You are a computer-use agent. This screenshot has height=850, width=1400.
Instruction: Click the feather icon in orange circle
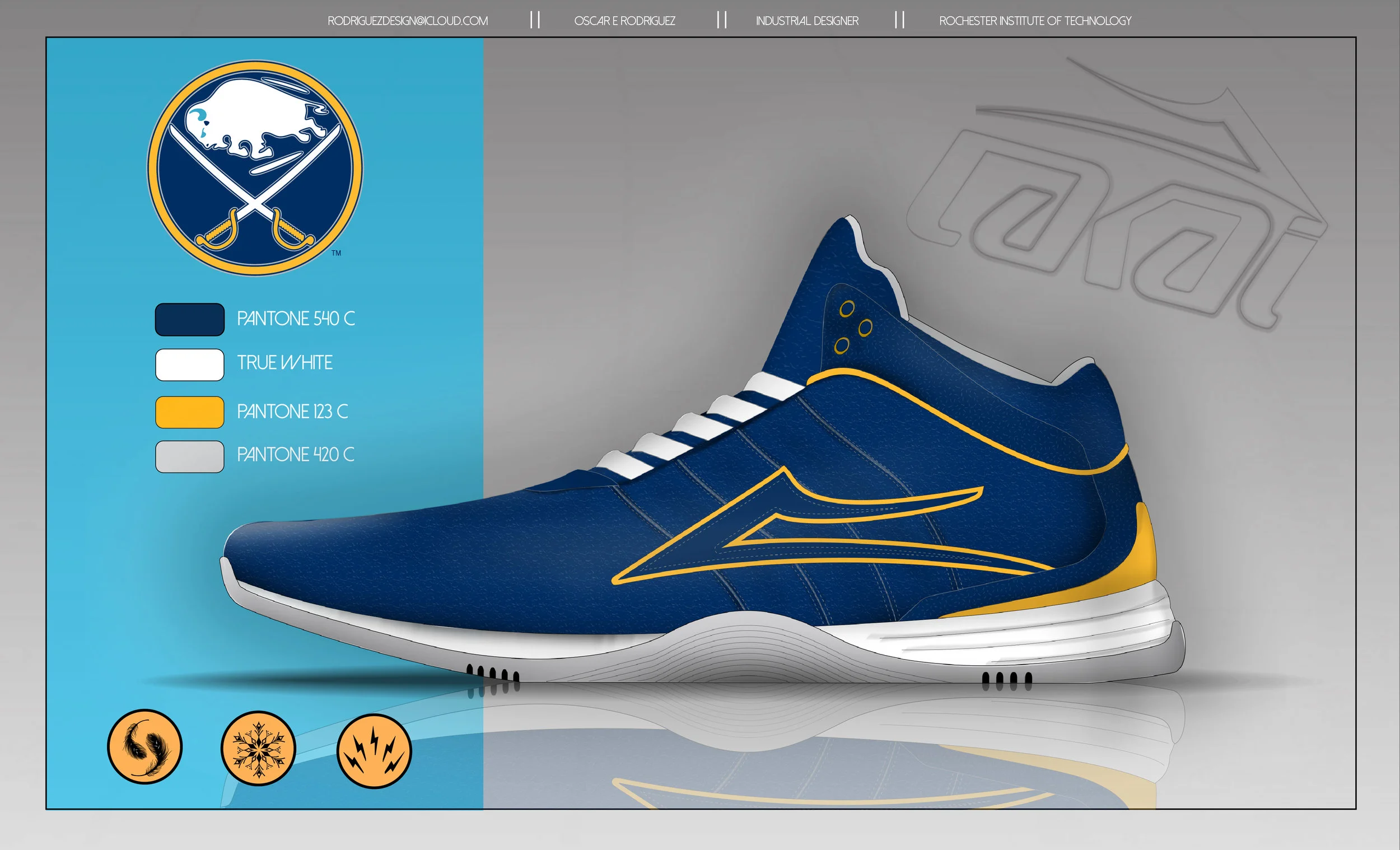145,746
